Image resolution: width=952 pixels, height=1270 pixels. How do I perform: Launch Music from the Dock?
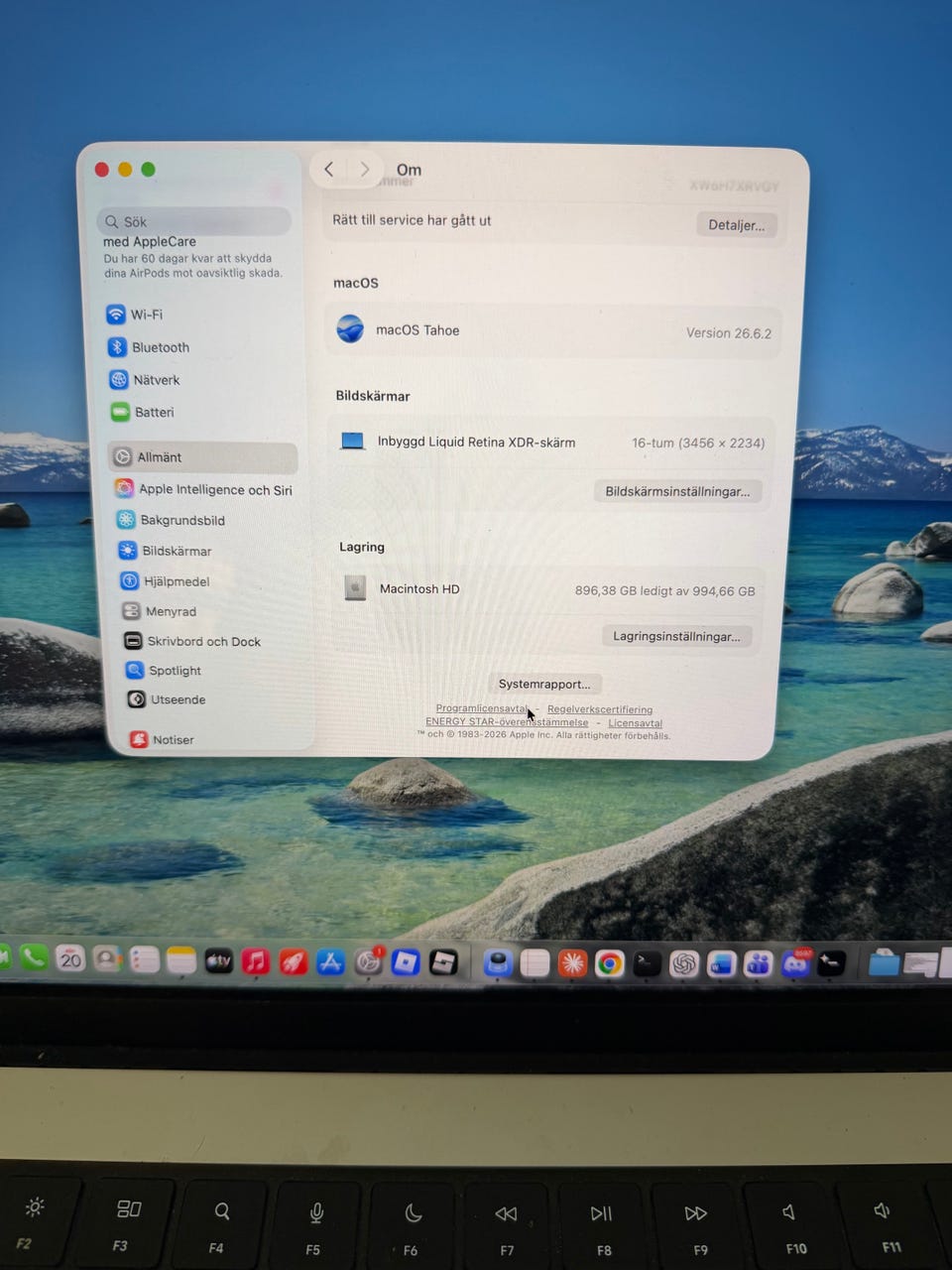(x=256, y=960)
